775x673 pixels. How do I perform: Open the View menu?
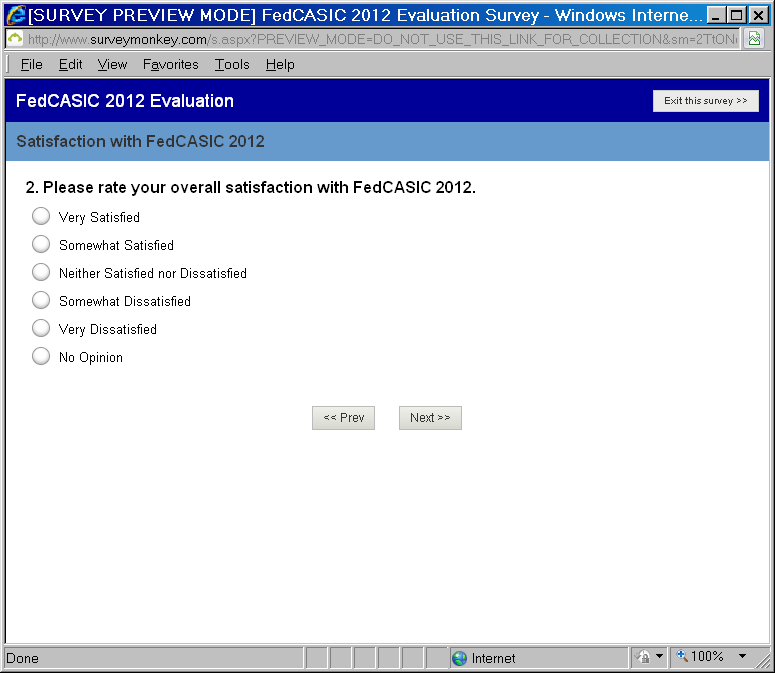(112, 65)
